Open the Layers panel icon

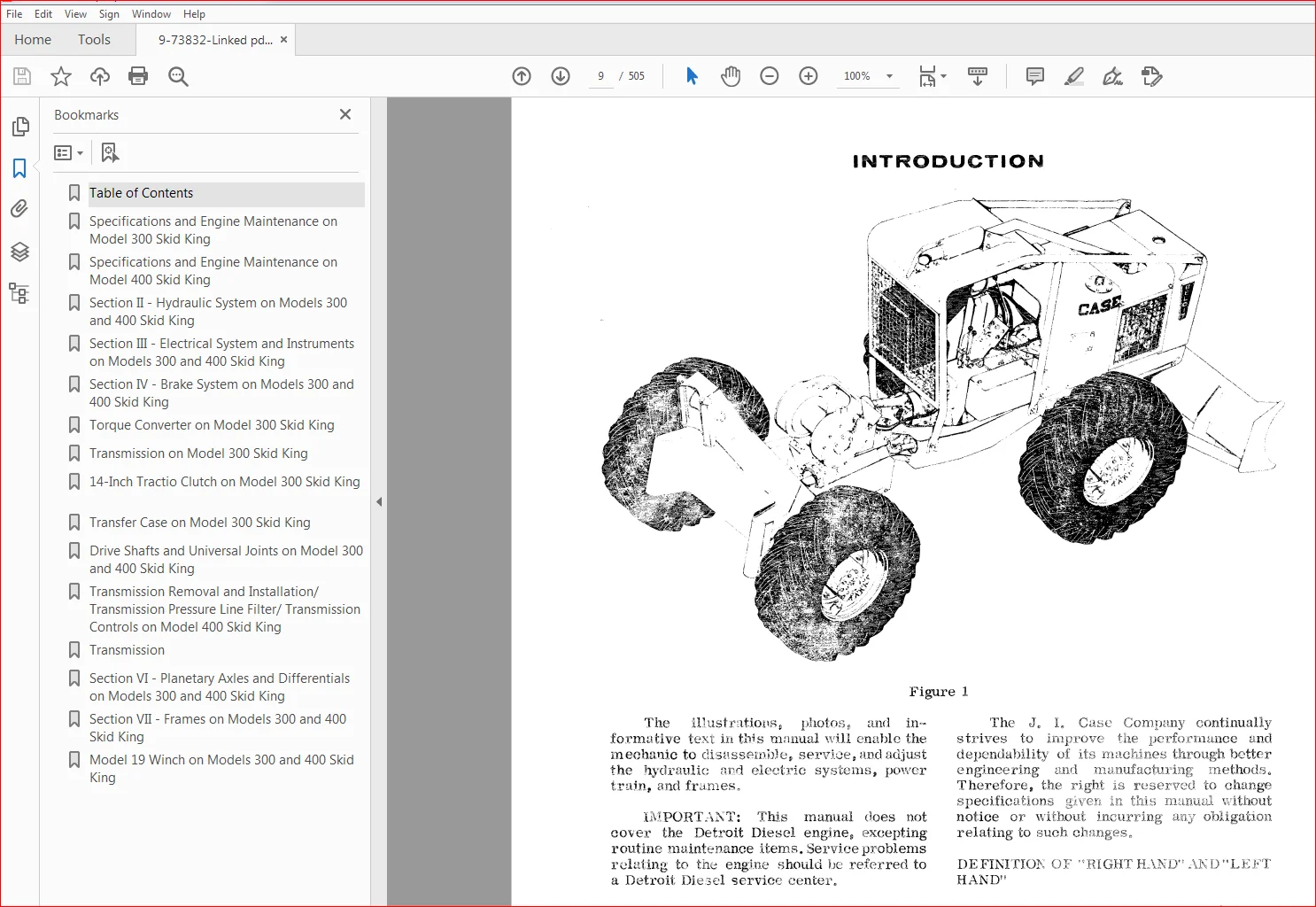19,252
